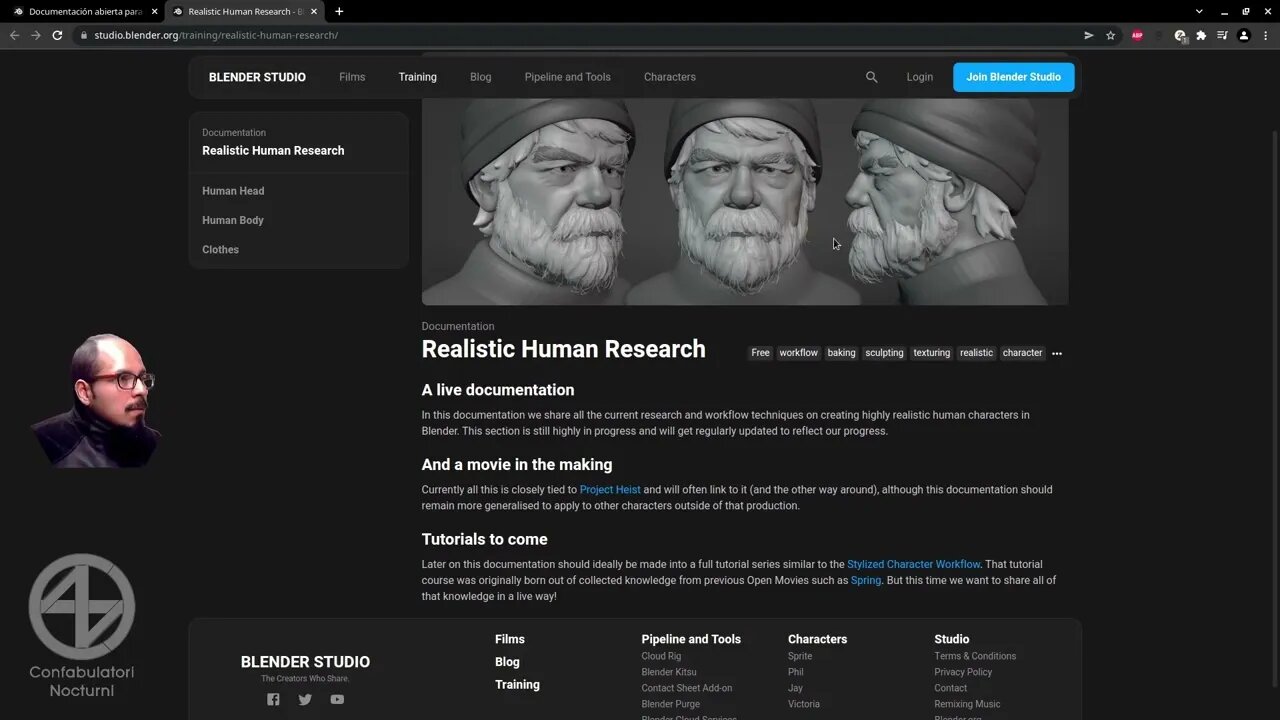
Task: Open Human Body in sidebar
Action: 233,220
